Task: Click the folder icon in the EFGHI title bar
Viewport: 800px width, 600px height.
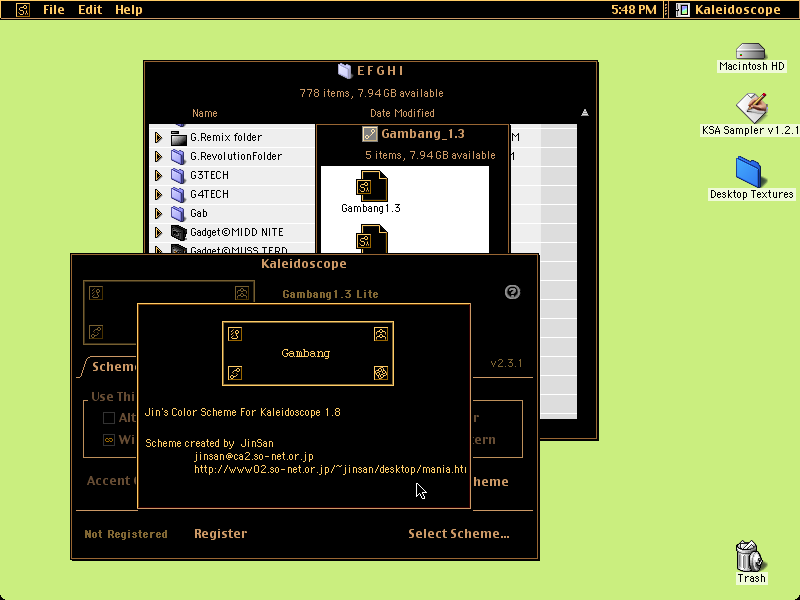Action: (345, 71)
